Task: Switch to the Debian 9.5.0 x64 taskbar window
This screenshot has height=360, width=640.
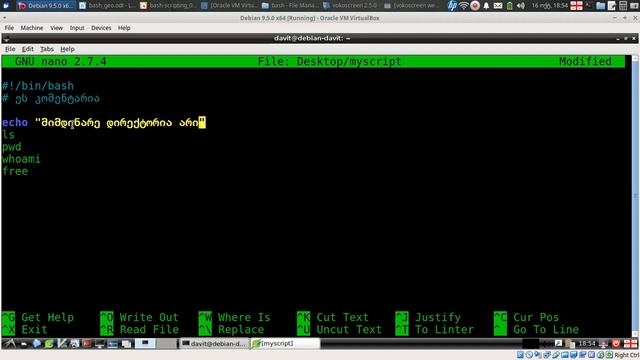Action: coord(46,5)
